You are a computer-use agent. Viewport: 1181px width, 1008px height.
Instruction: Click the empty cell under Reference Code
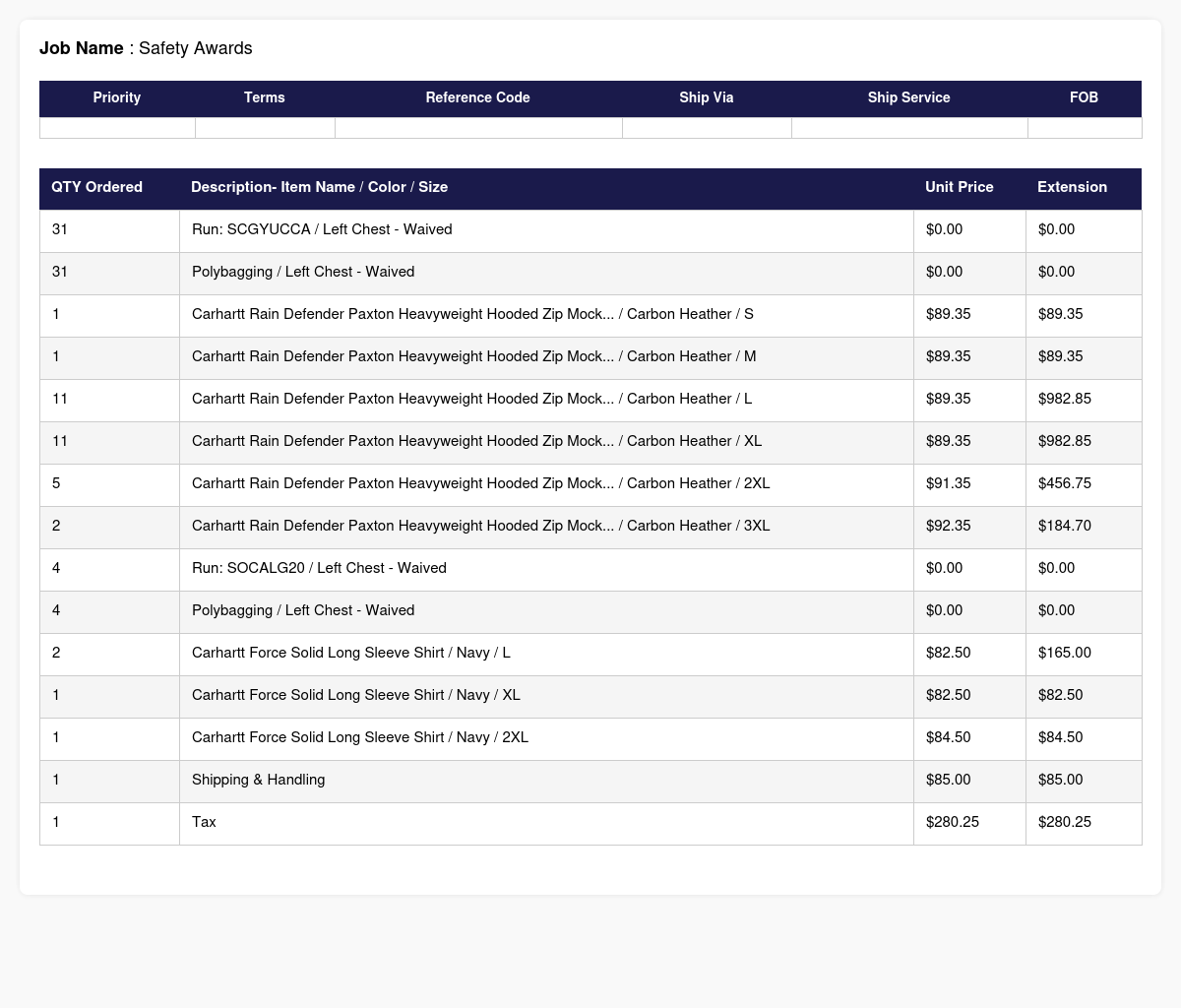tap(478, 128)
